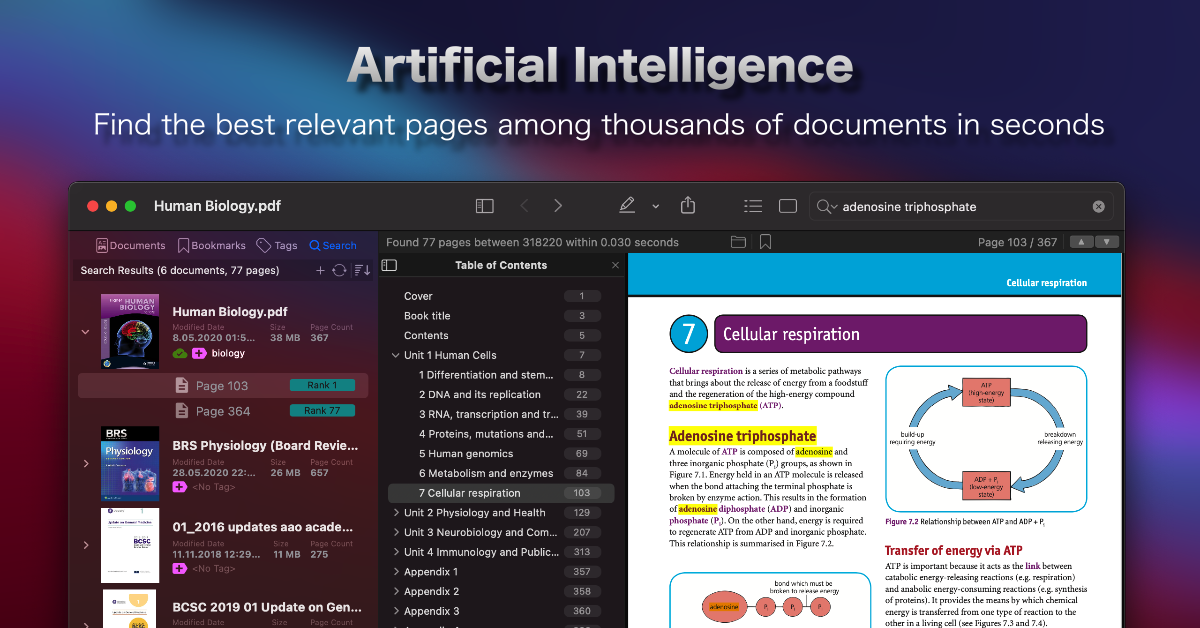This screenshot has width=1200, height=628.
Task: Open the Page 364 search result
Action: click(223, 411)
